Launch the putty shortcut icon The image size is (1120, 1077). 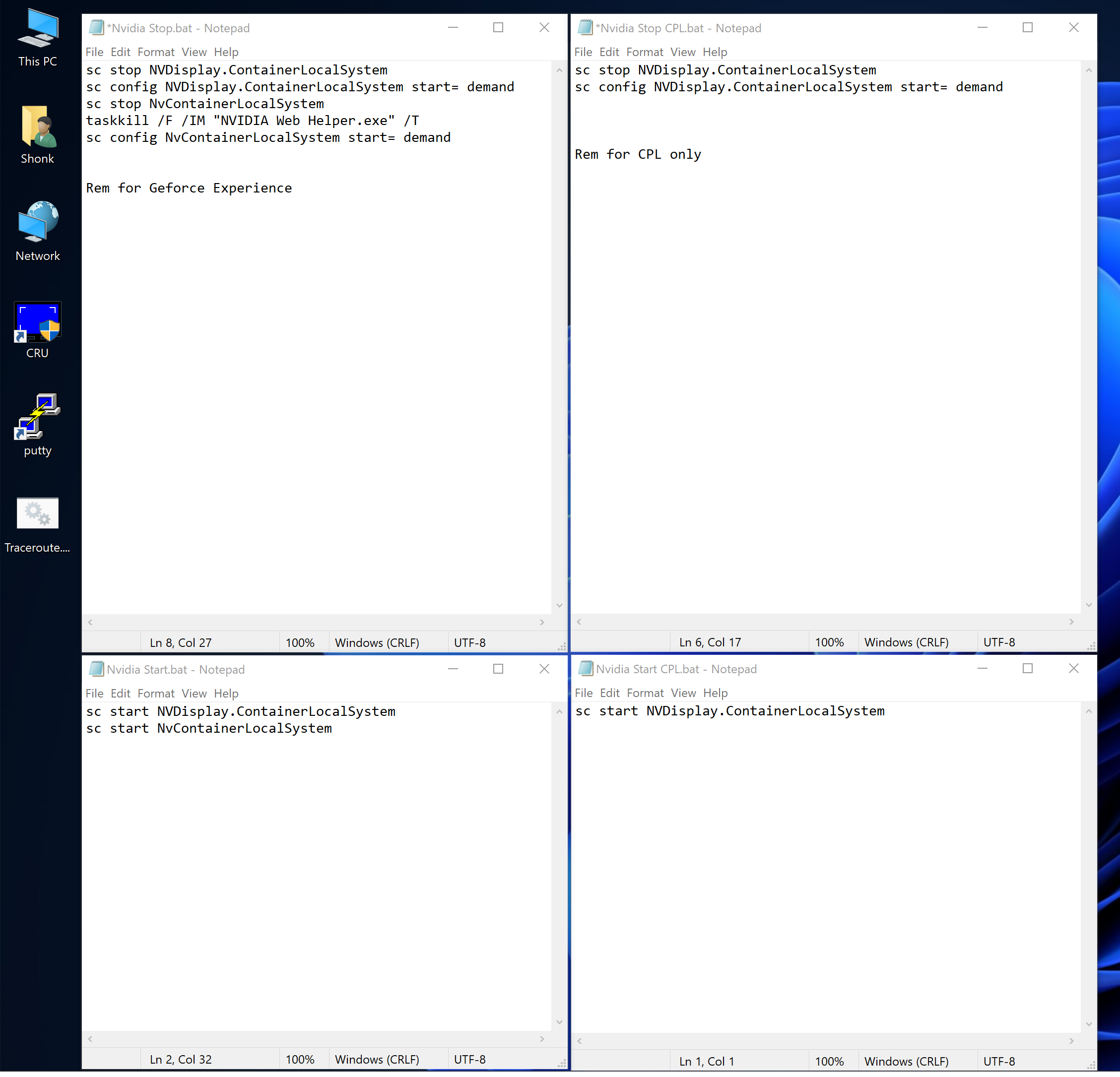pyautogui.click(x=38, y=417)
